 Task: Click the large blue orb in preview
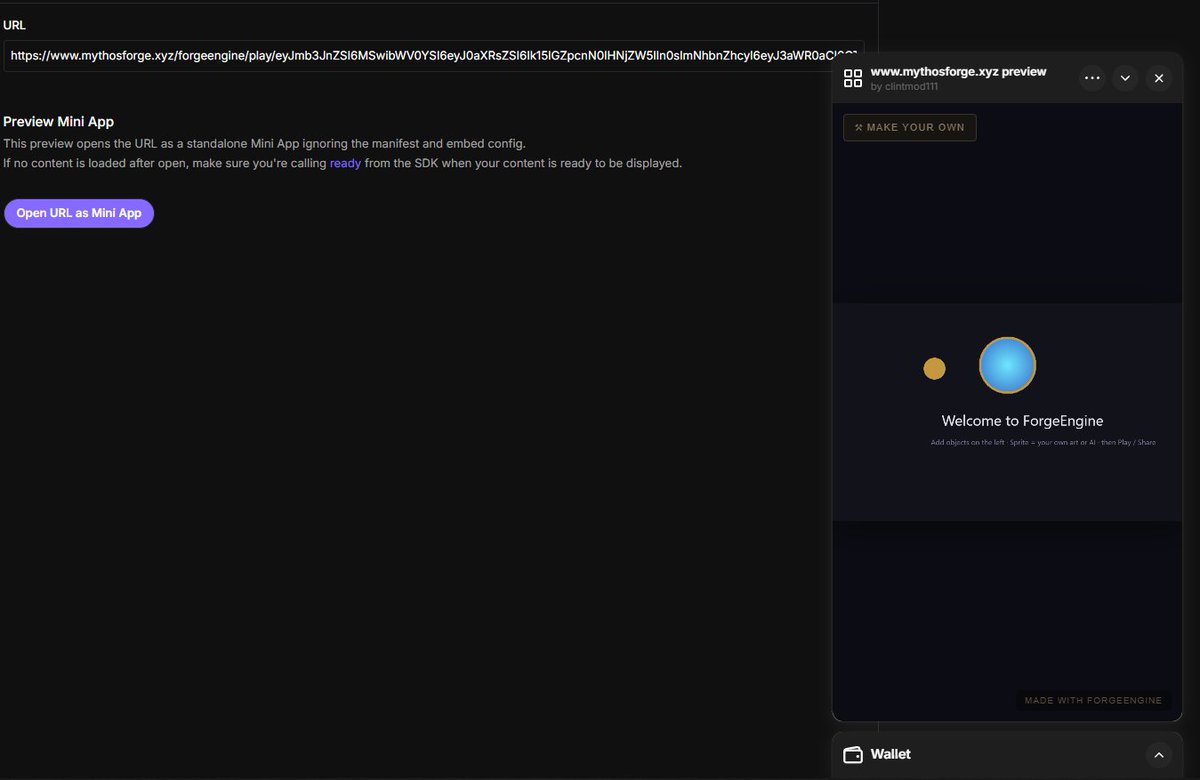coord(1007,365)
